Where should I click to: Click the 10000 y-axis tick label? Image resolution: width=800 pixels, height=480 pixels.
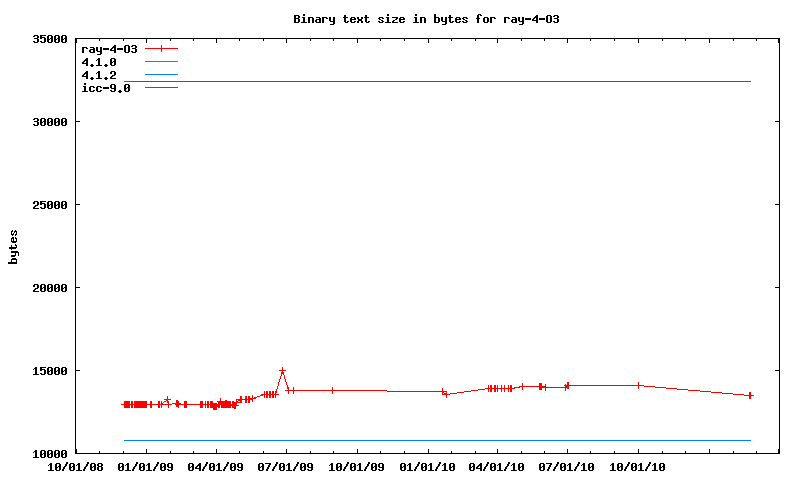[46, 454]
